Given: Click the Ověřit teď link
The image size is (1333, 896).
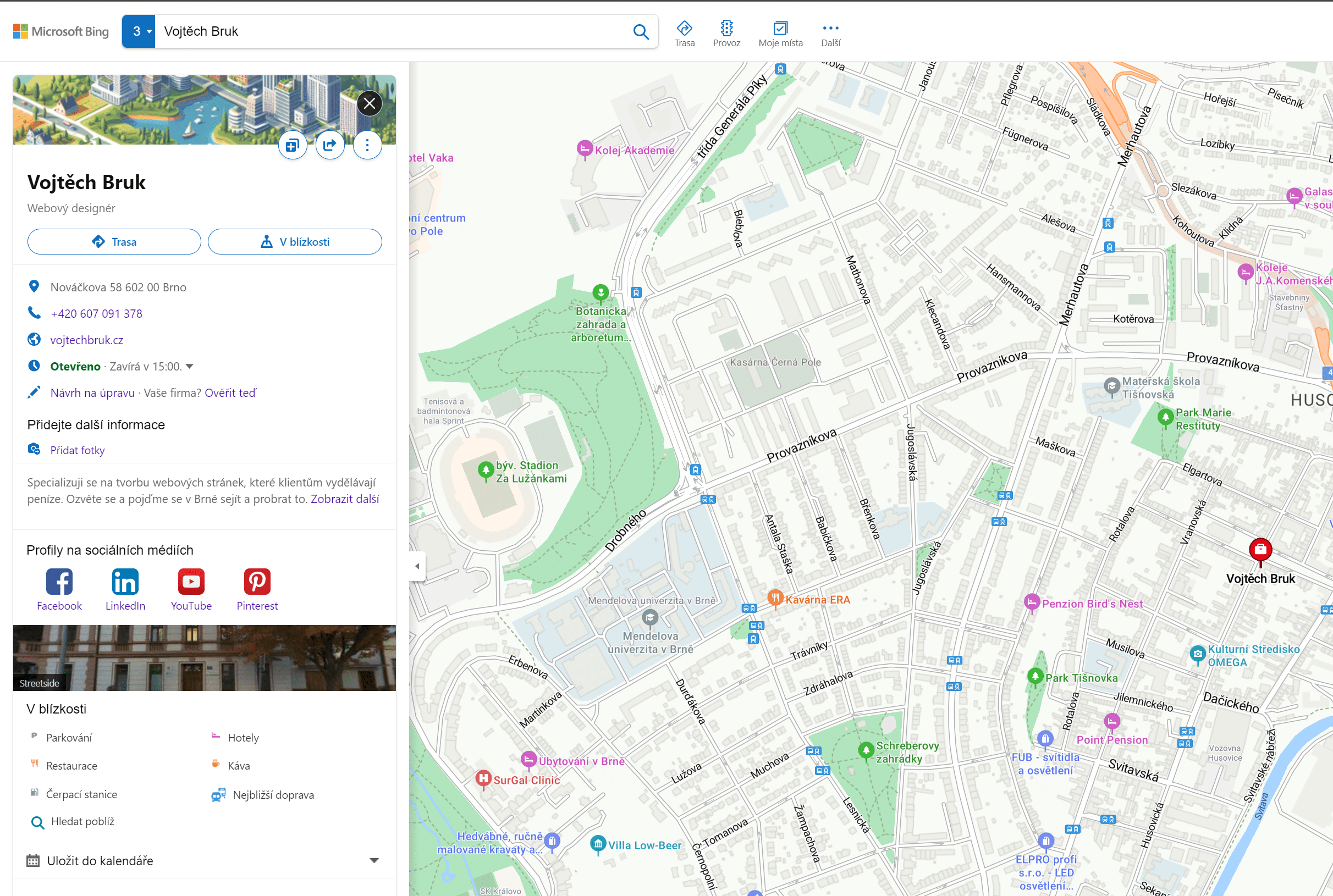Looking at the screenshot, I should point(230,392).
